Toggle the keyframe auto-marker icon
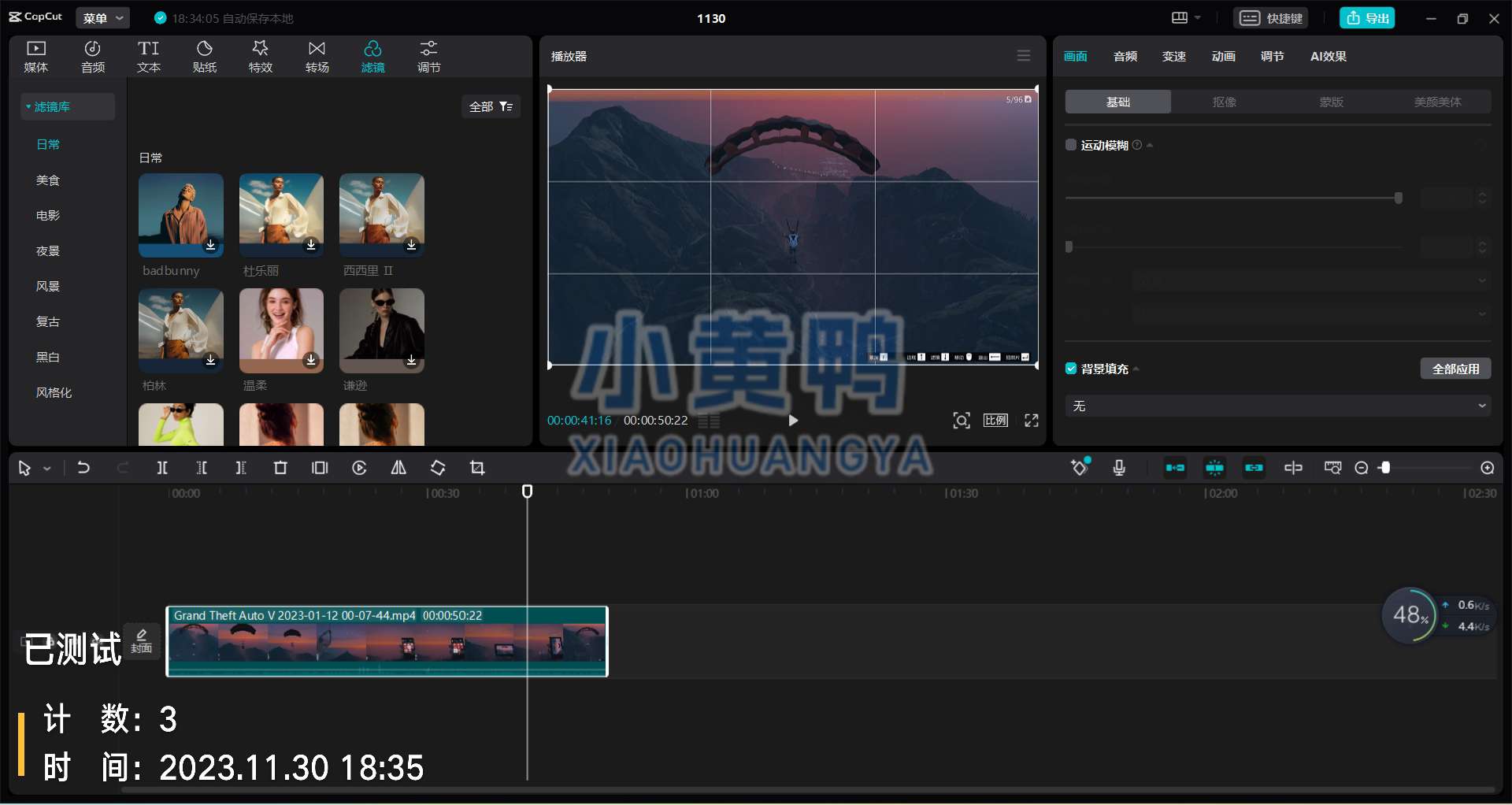The image size is (1512, 805). click(1080, 467)
